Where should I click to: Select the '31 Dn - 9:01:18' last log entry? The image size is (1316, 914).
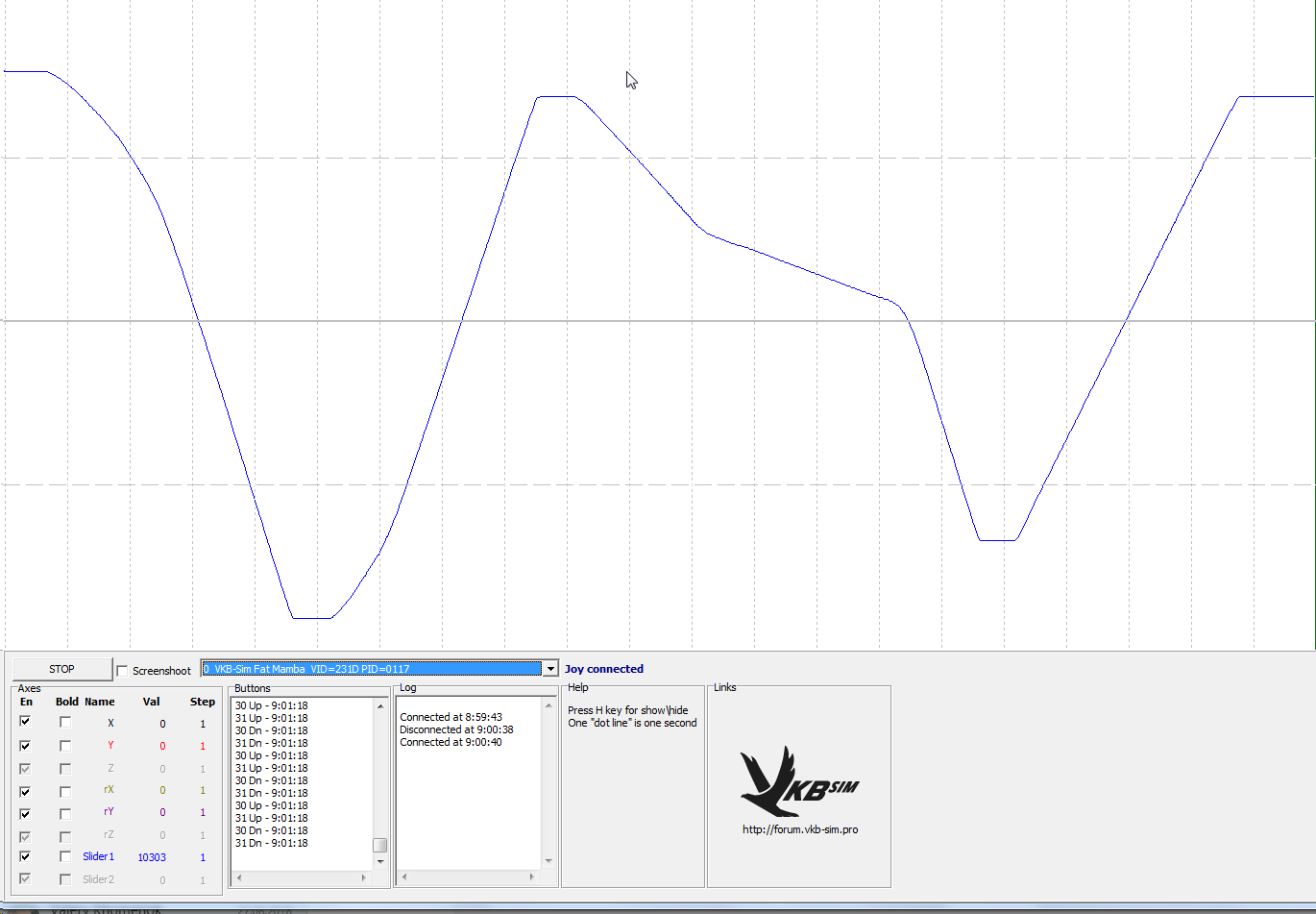pos(272,843)
